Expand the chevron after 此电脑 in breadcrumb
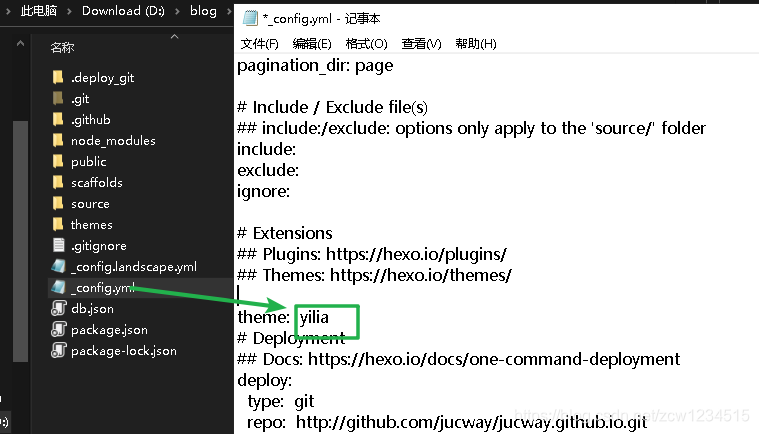Screen dimensions: 759x434 click(69, 11)
